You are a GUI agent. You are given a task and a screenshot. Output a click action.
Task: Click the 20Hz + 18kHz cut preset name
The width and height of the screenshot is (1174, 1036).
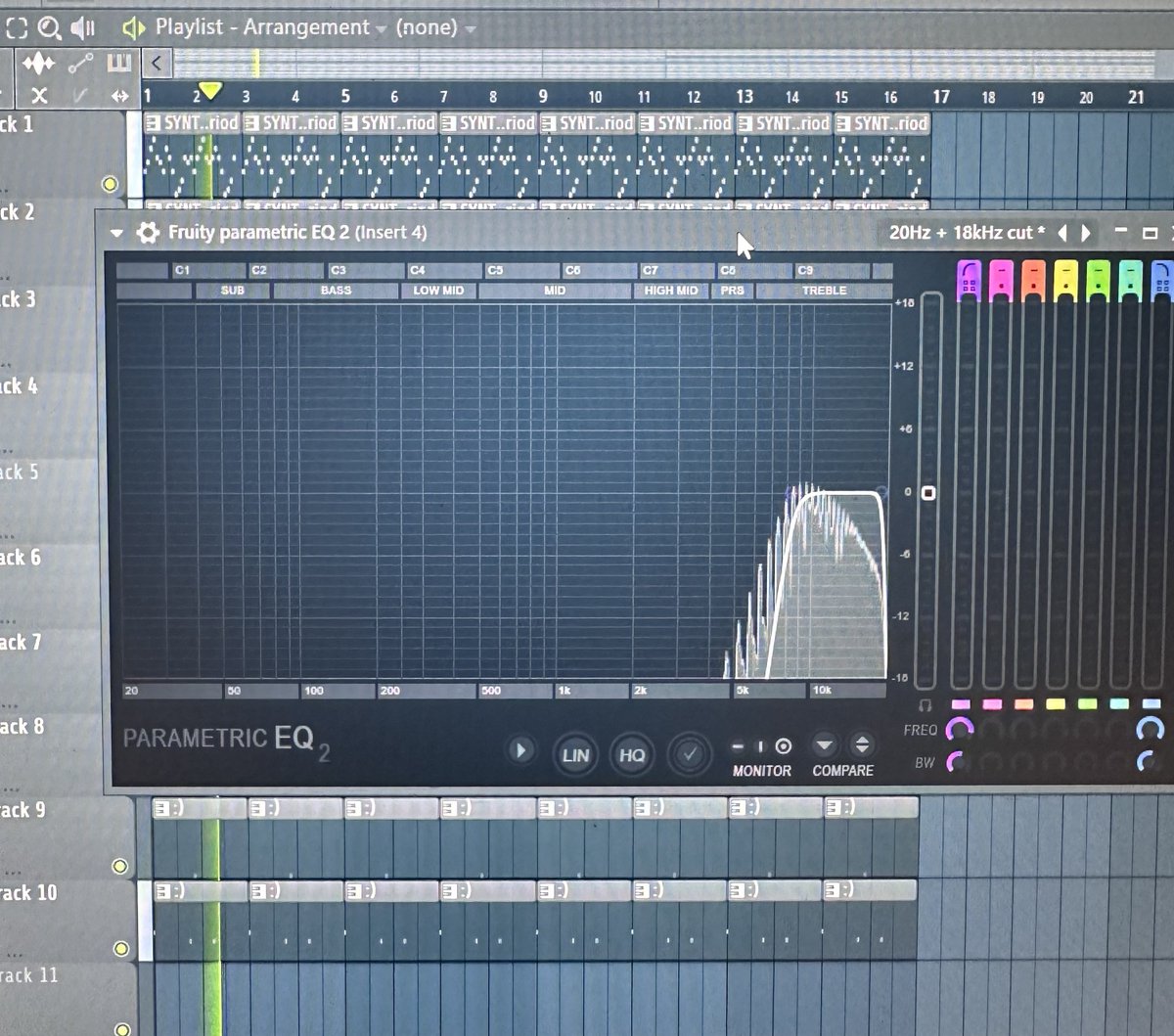(x=967, y=233)
